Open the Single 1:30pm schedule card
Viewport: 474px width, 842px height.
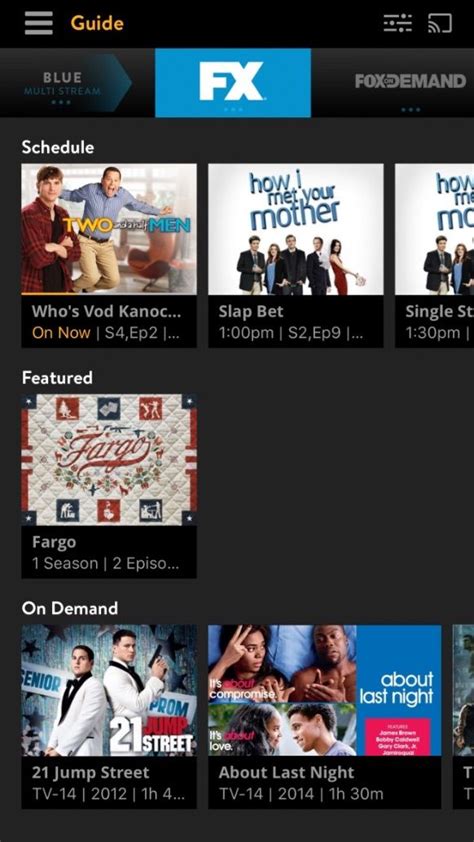(435, 256)
